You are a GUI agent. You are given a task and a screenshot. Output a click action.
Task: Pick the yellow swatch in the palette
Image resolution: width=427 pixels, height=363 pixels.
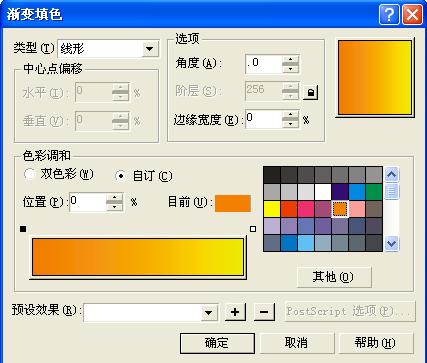click(x=272, y=209)
